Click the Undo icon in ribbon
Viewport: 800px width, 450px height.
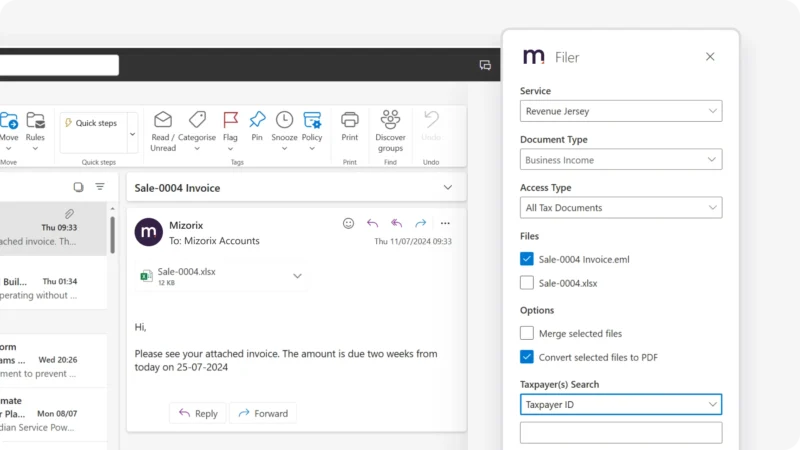tap(431, 119)
